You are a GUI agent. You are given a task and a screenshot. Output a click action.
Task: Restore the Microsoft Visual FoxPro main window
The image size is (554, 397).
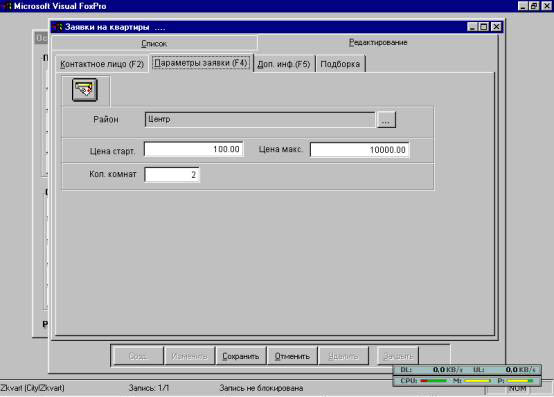[x=534, y=6]
